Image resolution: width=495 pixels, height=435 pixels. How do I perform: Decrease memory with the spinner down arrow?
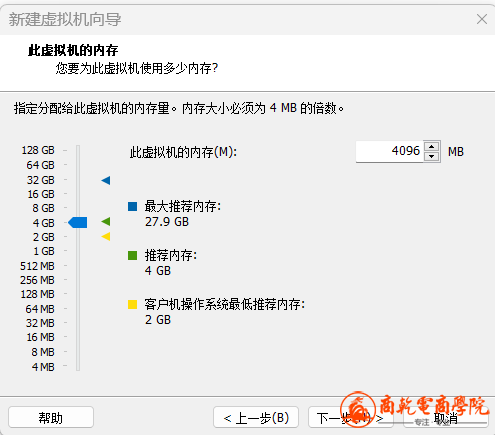(x=432, y=156)
